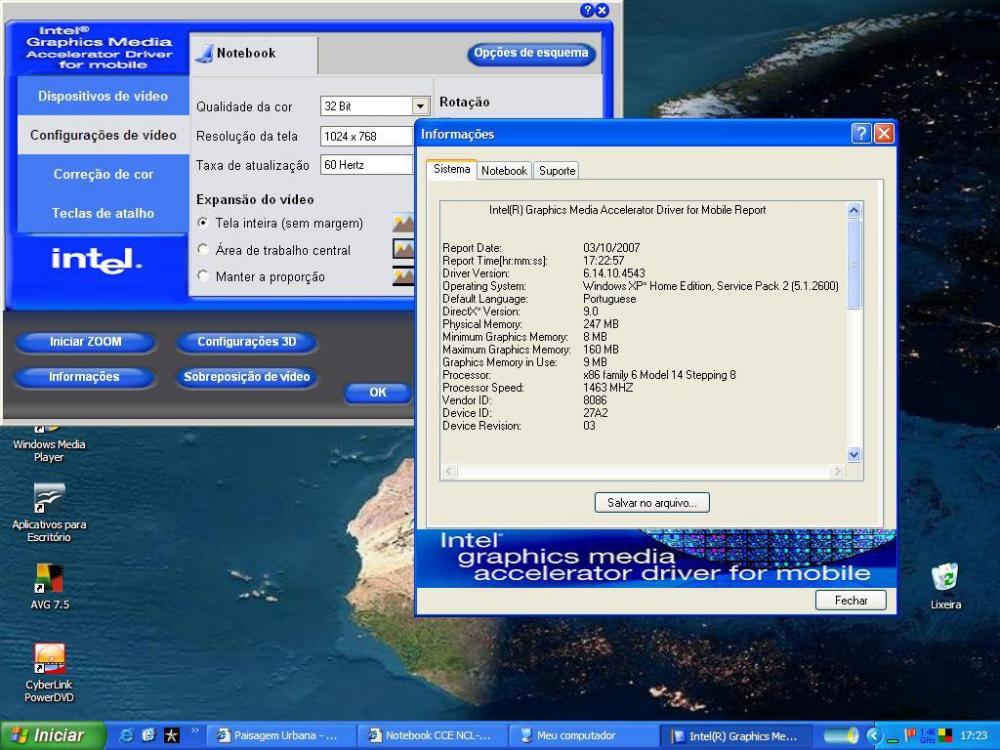1000x750 pixels.
Task: Click the help question mark in Informações title bar
Action: 861,134
